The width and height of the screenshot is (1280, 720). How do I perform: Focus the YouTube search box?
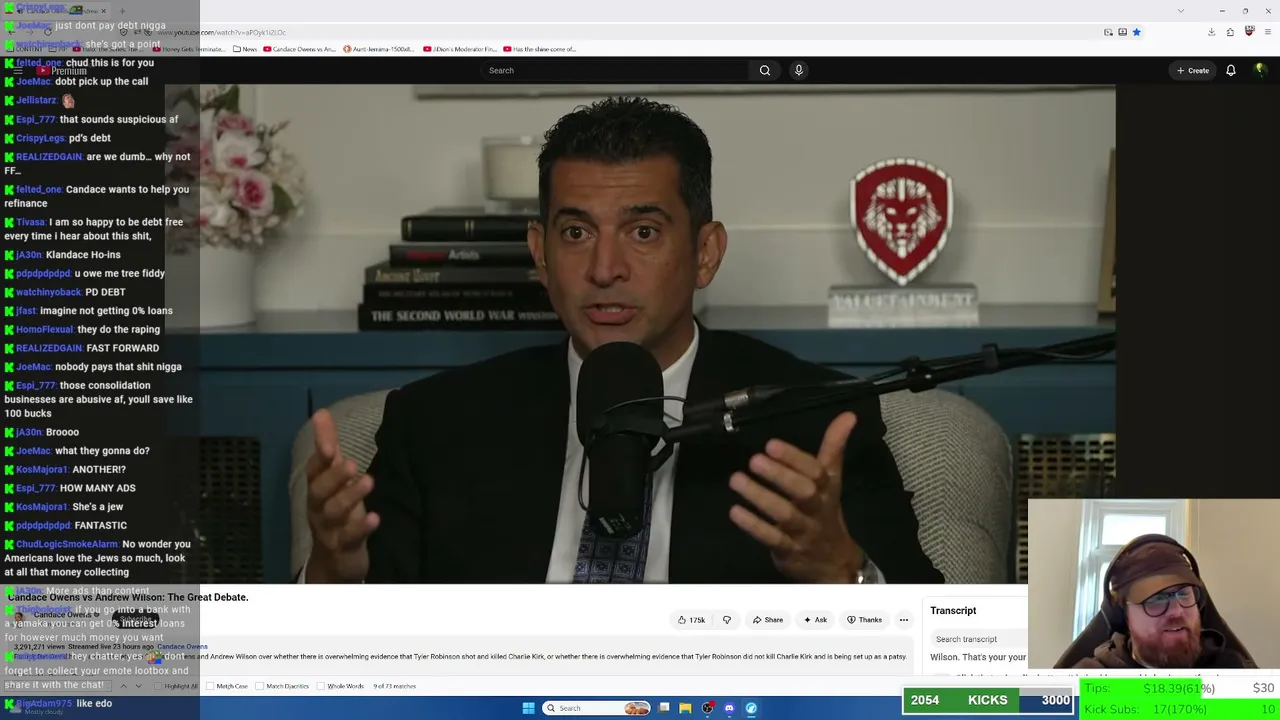tap(615, 70)
